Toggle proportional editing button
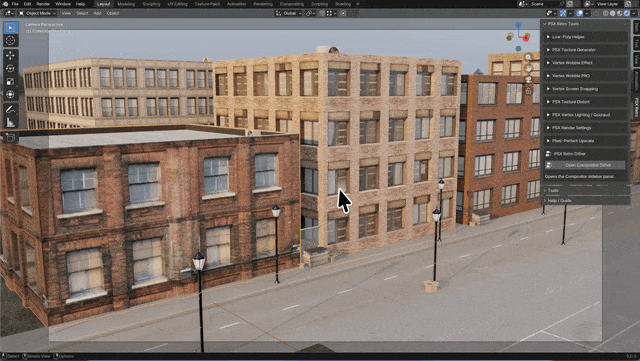Image resolution: width=640 pixels, height=361 pixels. tap(343, 13)
